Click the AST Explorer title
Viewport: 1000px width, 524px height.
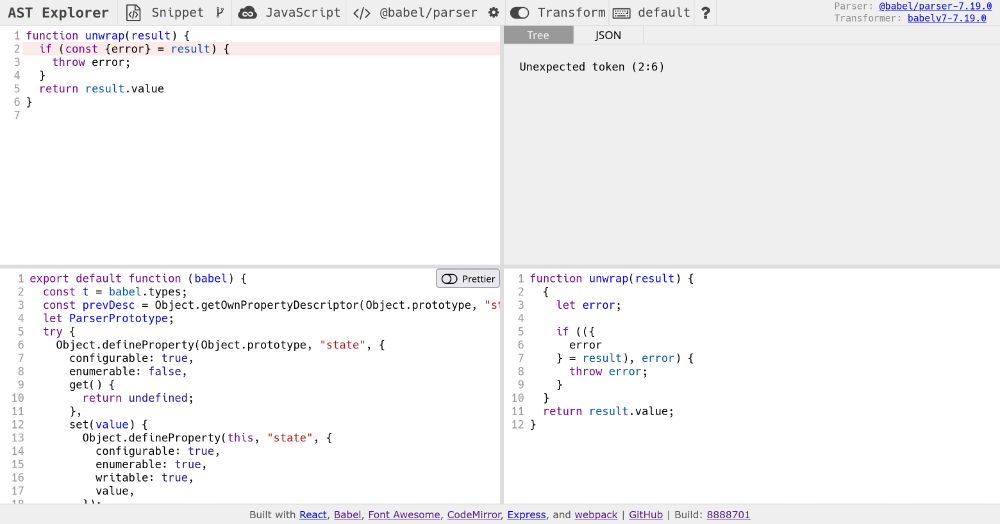(58, 13)
